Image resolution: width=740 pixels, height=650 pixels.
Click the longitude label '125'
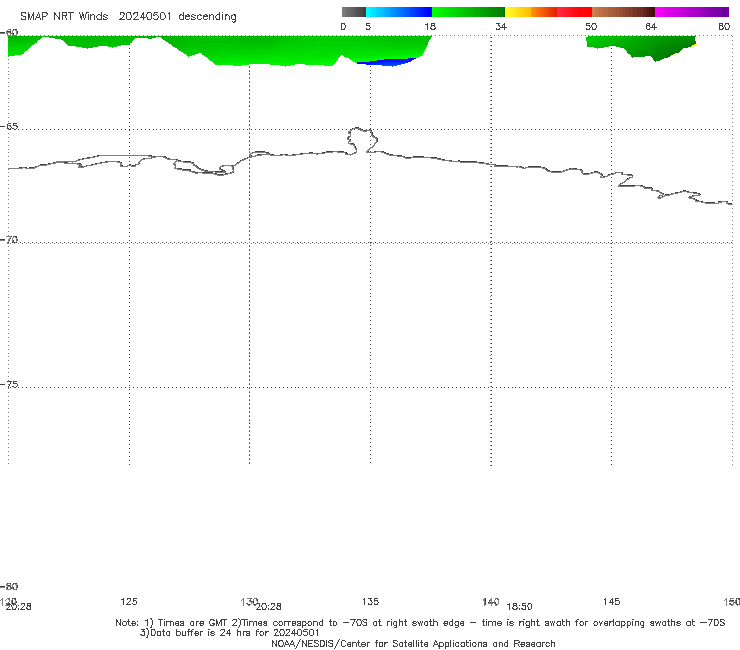point(129,601)
